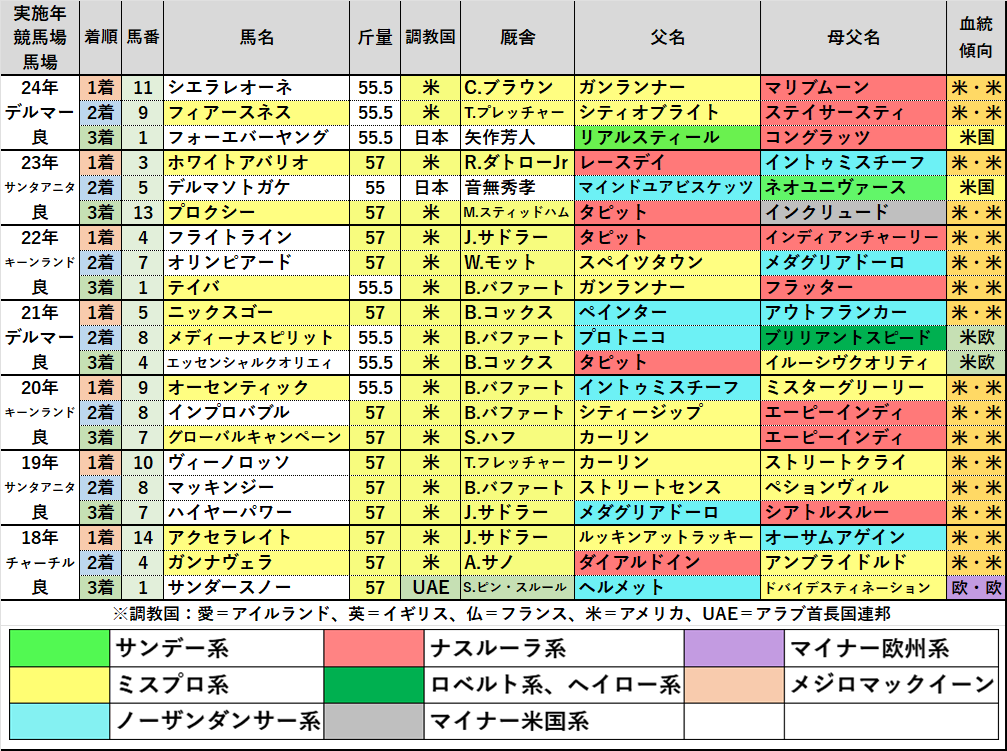1007x751 pixels.
Task: Click the damsire cell コングラッツ
Action: [853, 137]
